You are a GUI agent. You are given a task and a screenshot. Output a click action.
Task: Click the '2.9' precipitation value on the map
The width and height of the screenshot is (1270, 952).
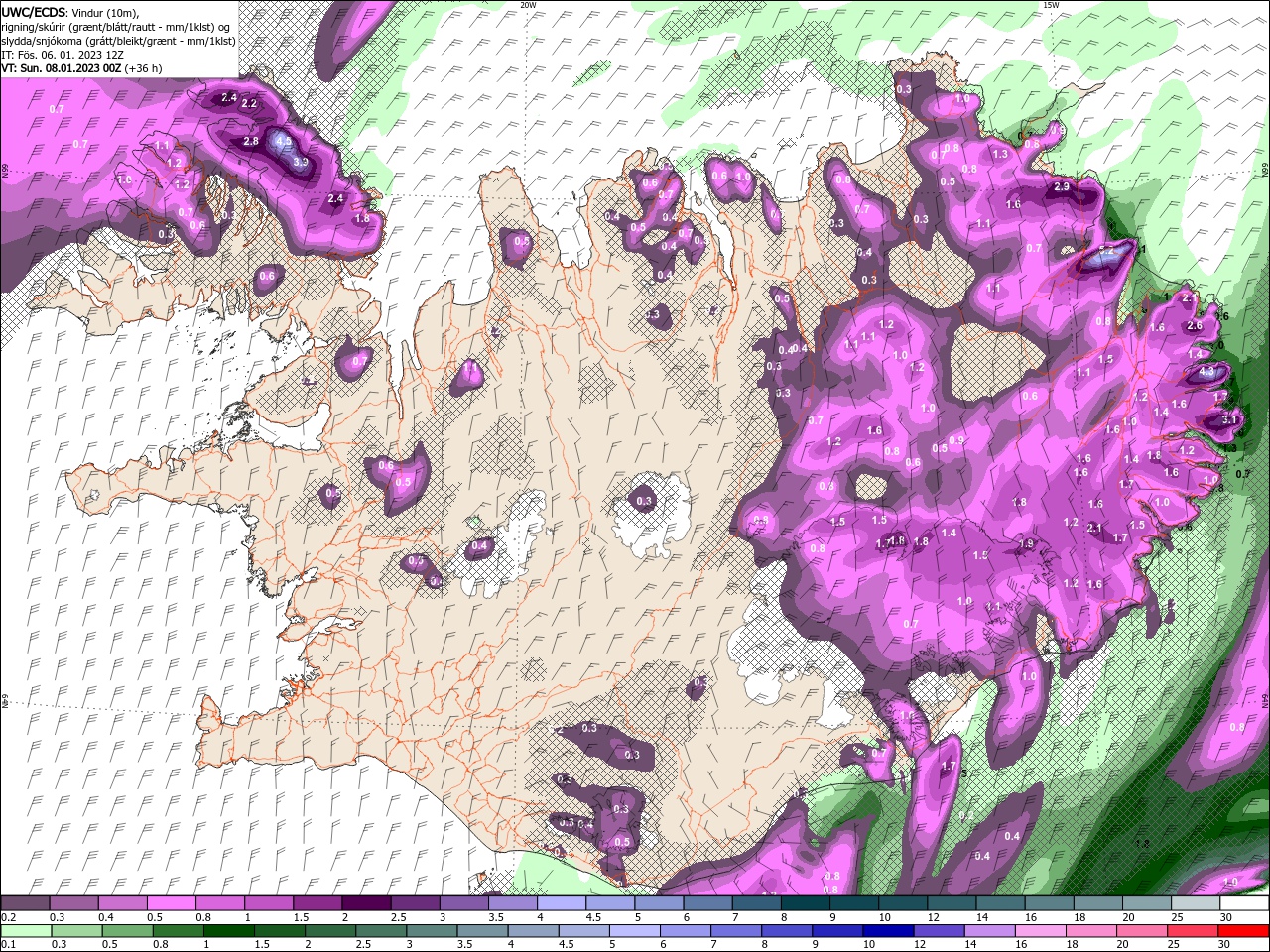pos(1061,186)
